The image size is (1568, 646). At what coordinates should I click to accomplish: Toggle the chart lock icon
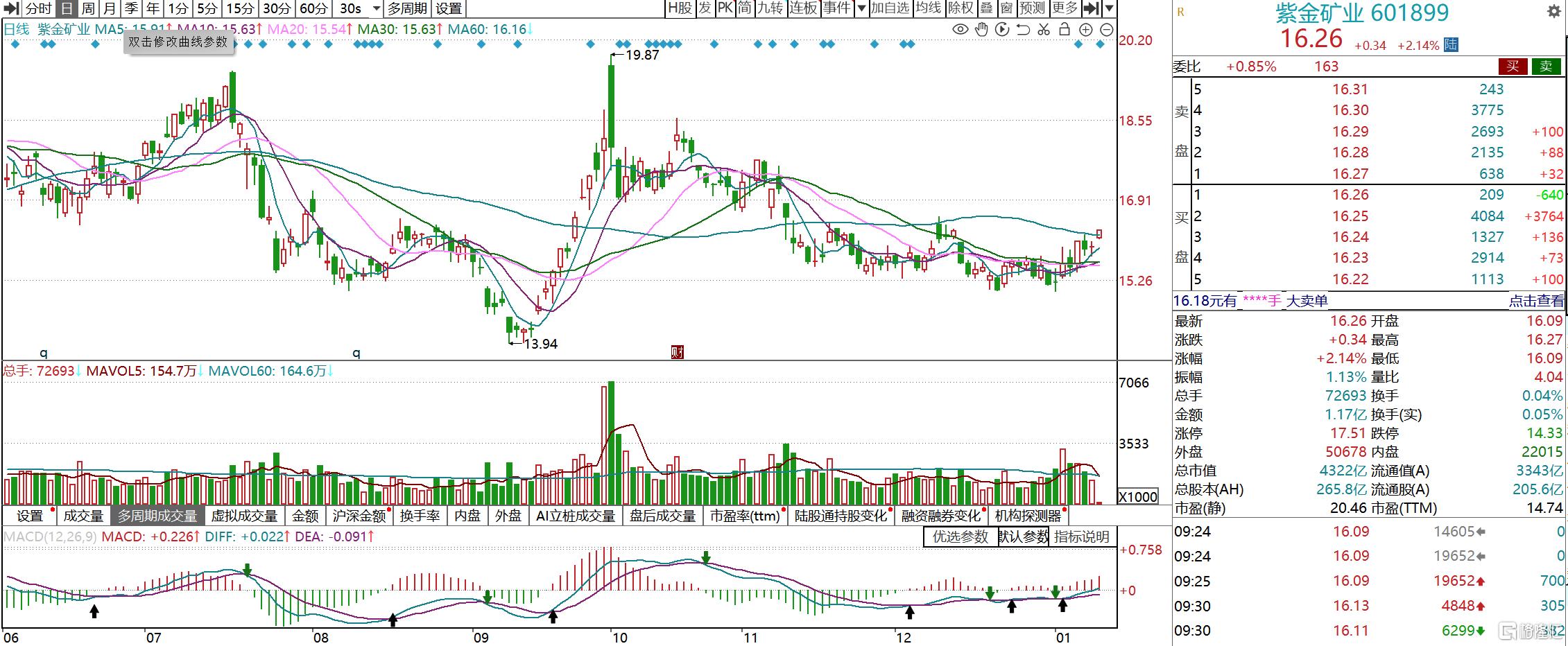click(1065, 29)
